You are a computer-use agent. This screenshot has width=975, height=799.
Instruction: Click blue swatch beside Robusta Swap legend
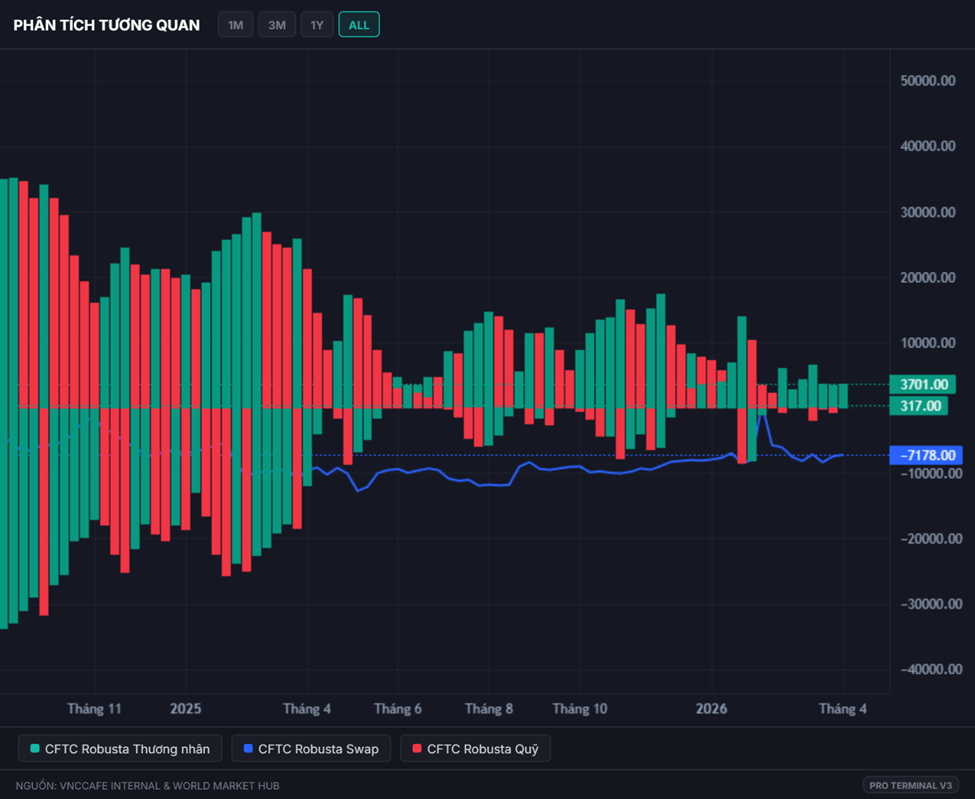coord(249,749)
